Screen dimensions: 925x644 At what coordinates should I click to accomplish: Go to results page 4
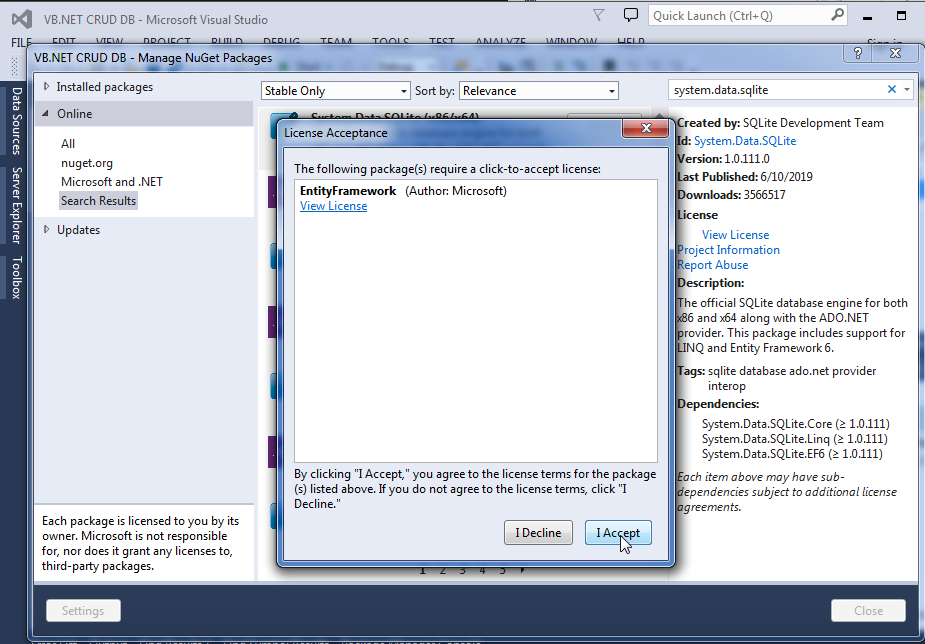click(482, 570)
